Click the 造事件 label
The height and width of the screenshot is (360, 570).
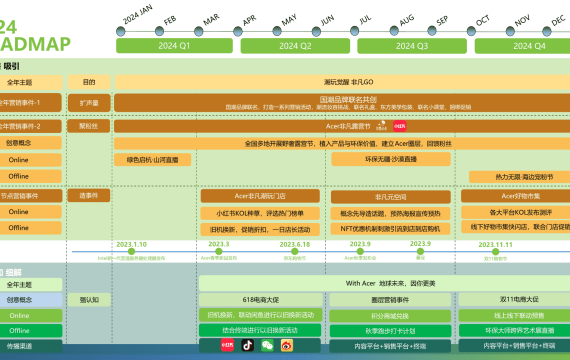(x=89, y=196)
